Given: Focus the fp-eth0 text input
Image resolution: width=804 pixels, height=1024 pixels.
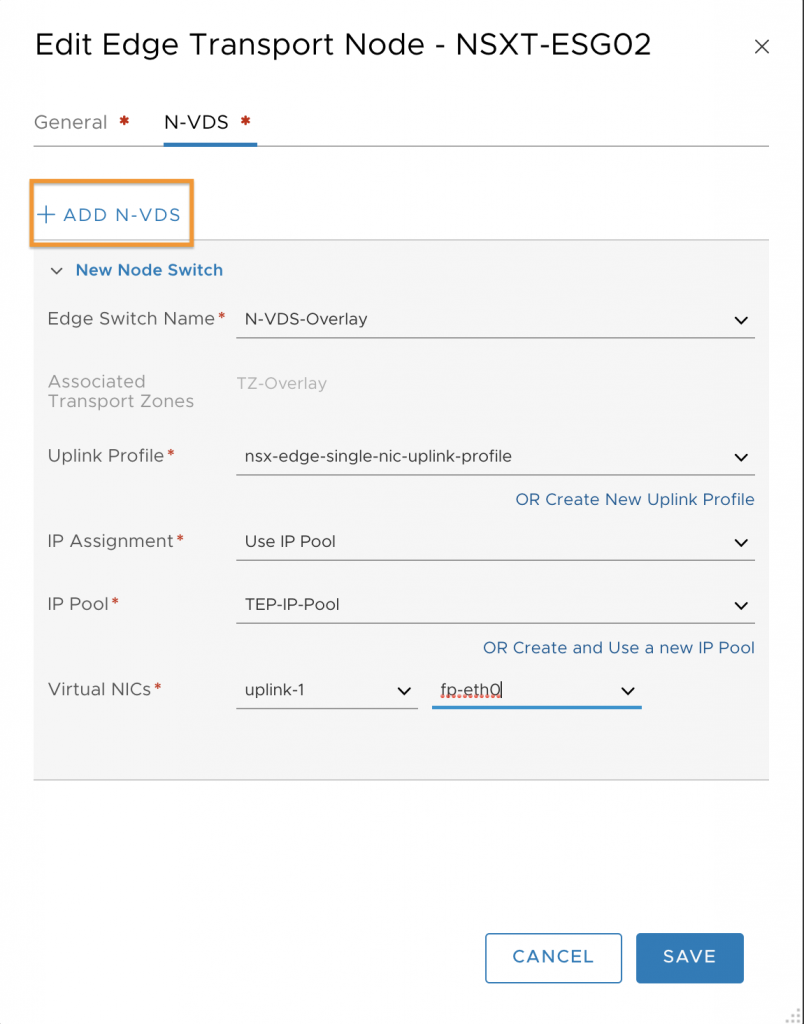Looking at the screenshot, I should (x=526, y=690).
